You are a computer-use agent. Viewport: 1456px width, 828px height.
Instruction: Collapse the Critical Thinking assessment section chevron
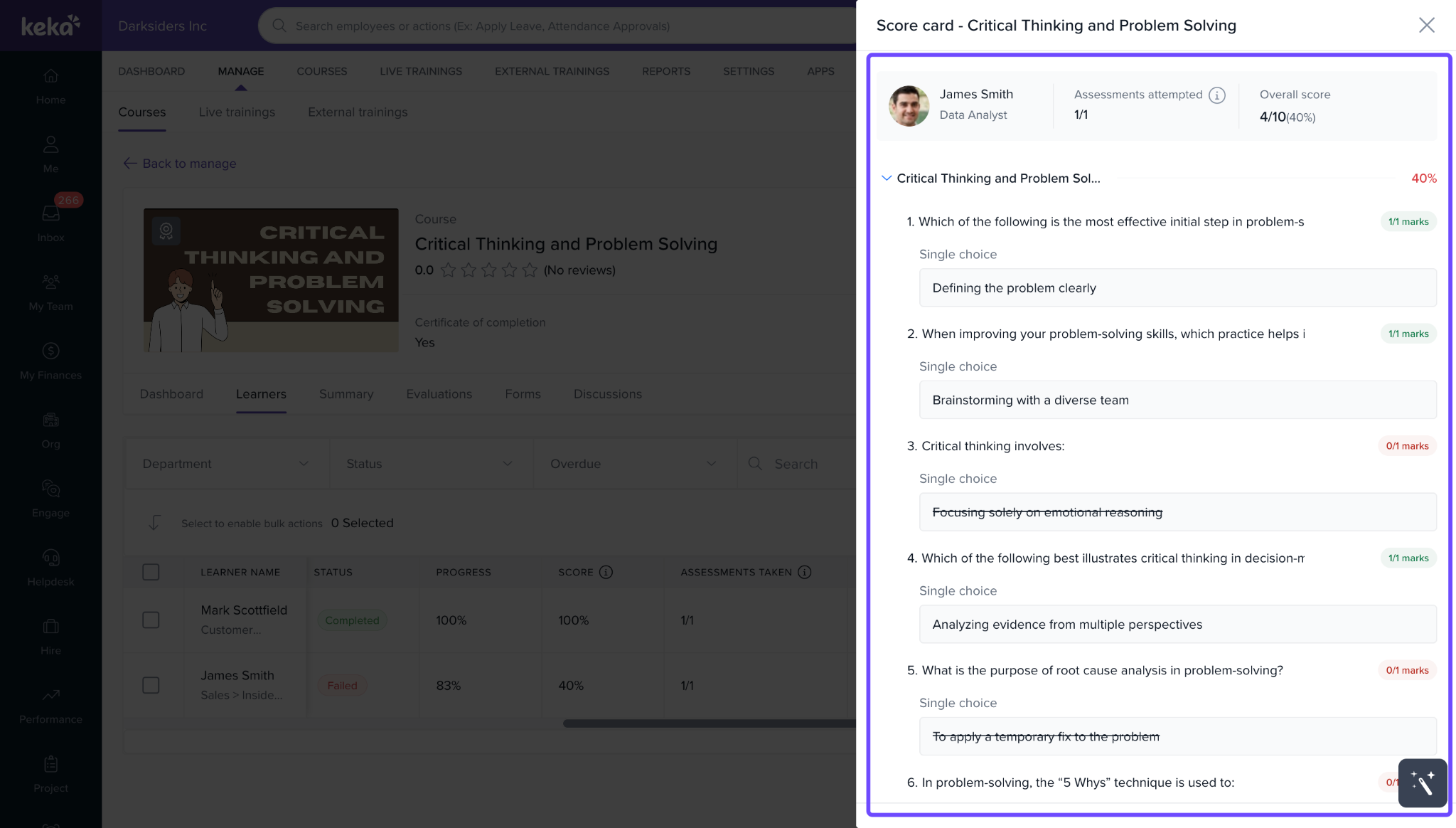pos(886,178)
